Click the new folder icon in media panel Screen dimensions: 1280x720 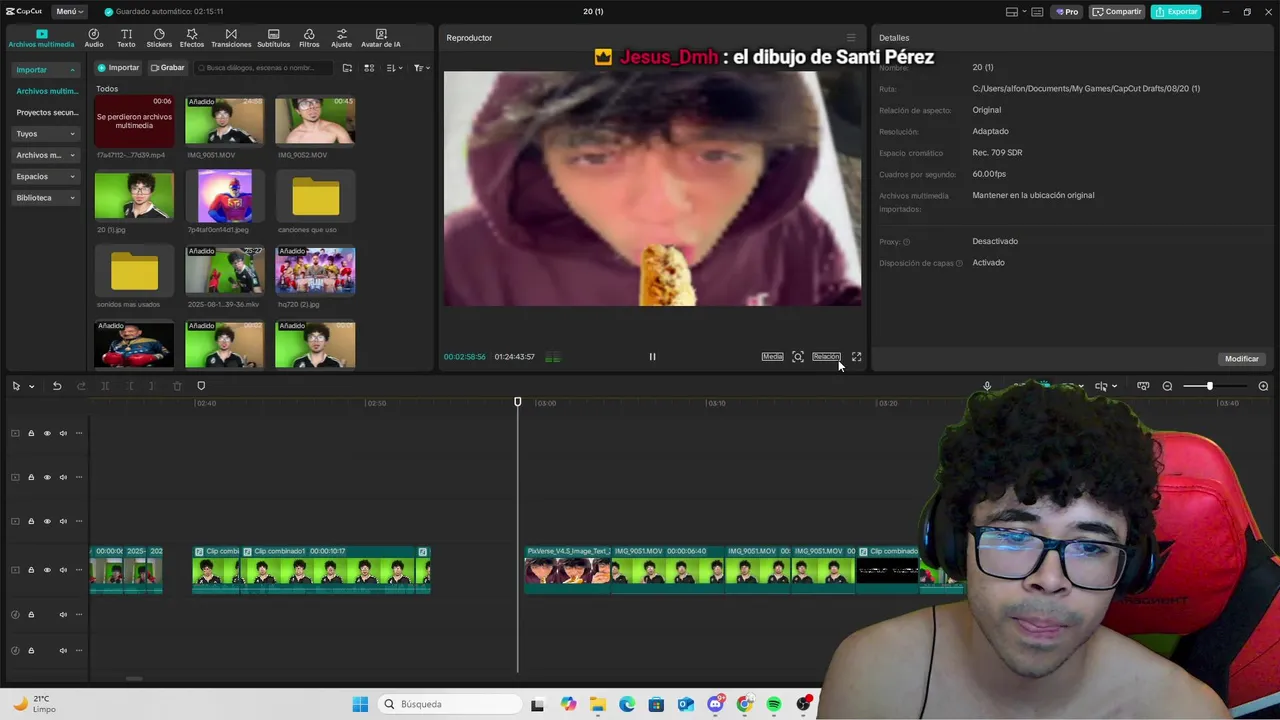pos(347,68)
